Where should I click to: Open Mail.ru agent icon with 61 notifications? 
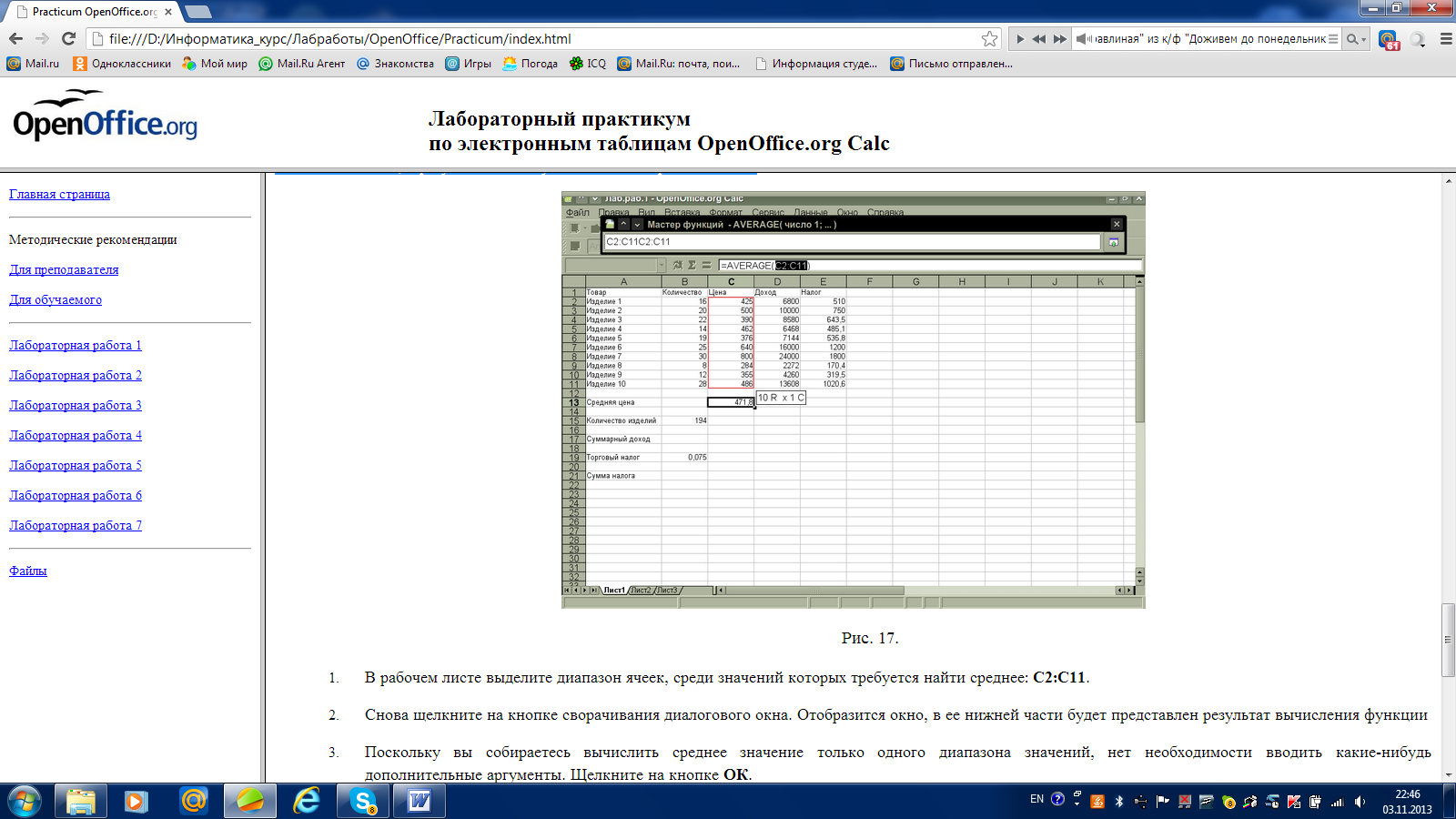point(1389,39)
